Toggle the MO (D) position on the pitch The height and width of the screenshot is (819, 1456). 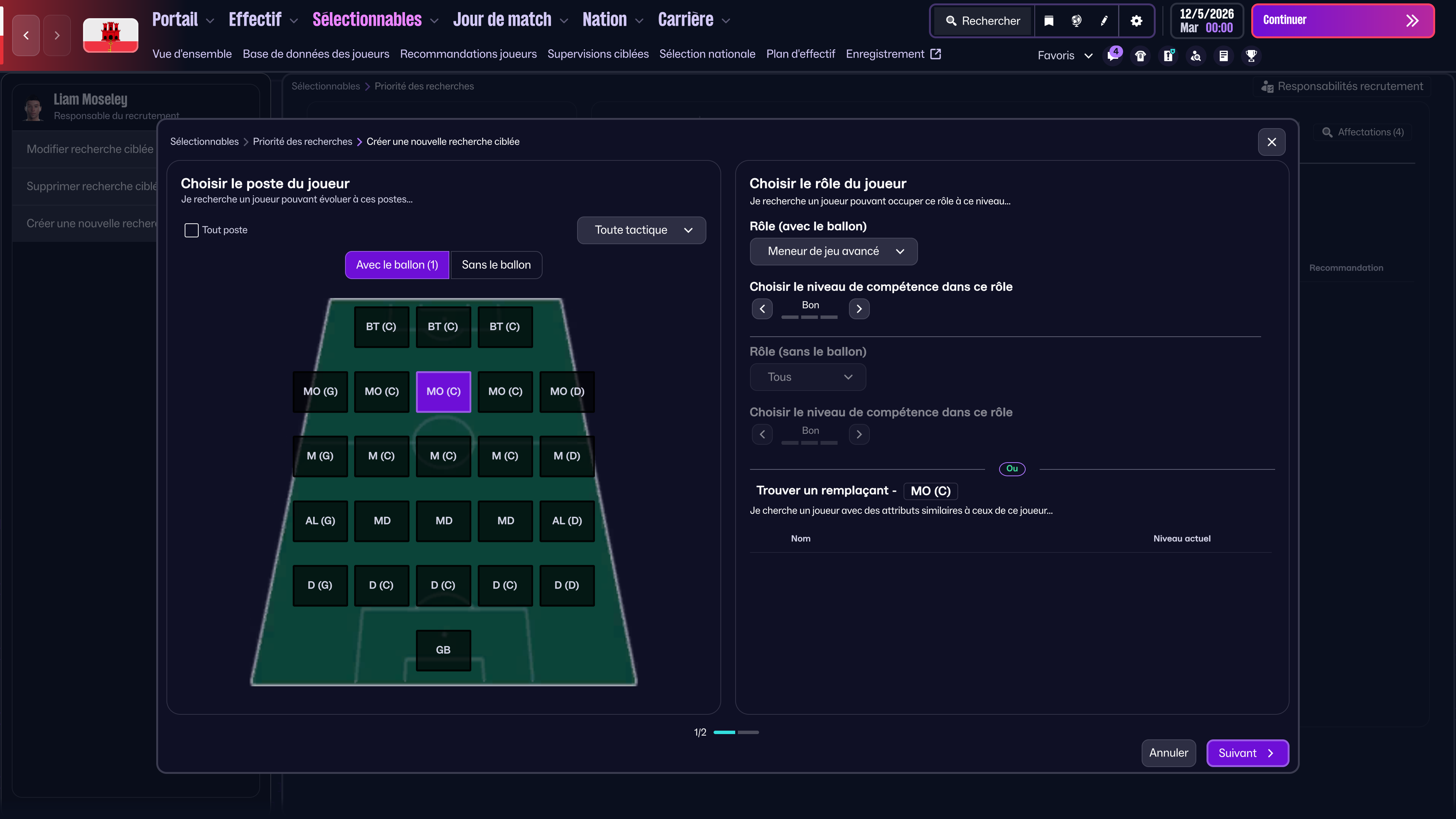(x=567, y=392)
